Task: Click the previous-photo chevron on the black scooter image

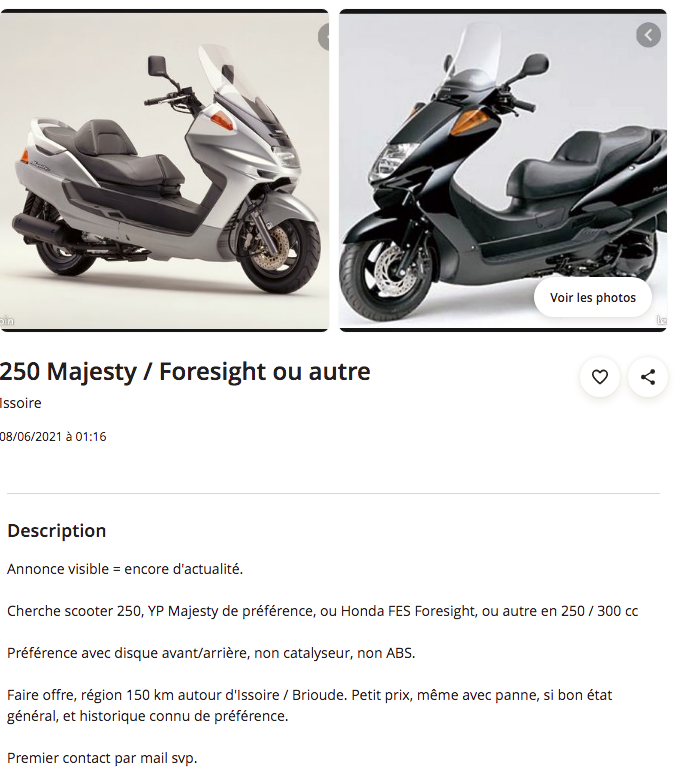Action: (649, 35)
